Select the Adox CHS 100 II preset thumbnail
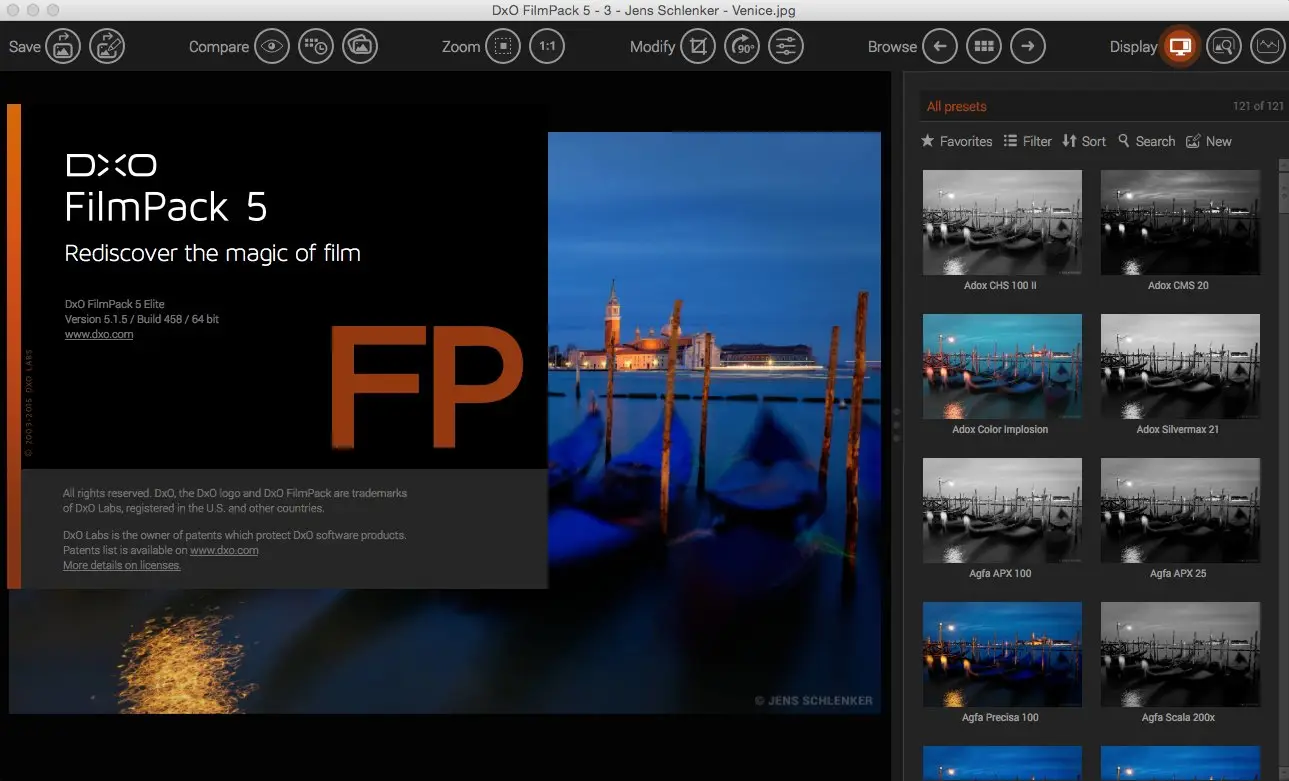 [1002, 222]
